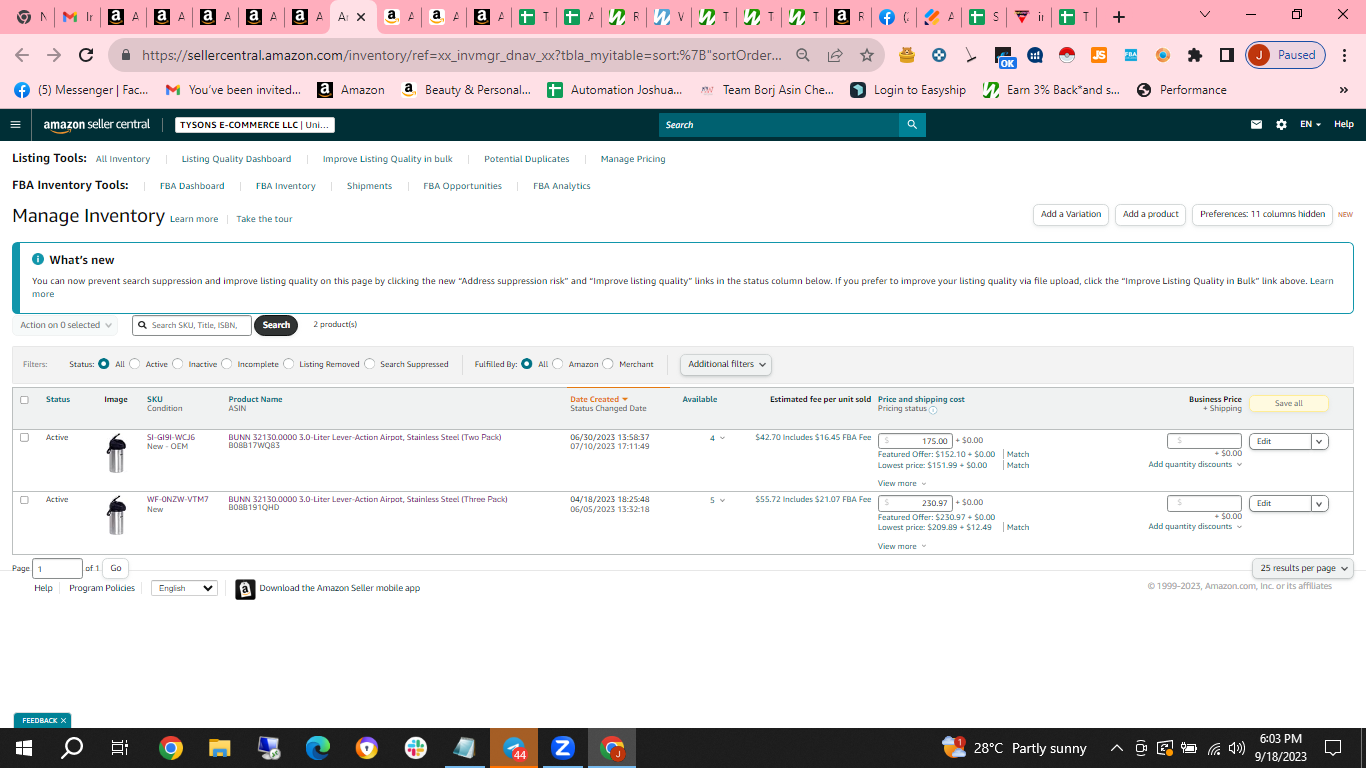Open a new browser tab with the plus button
The image size is (1366, 768).
pos(1119,17)
